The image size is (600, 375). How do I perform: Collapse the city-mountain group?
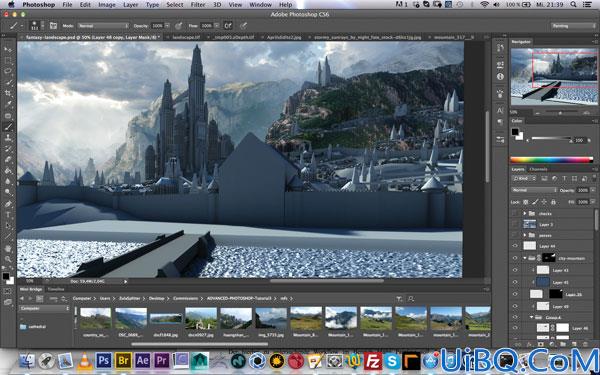(x=525, y=258)
